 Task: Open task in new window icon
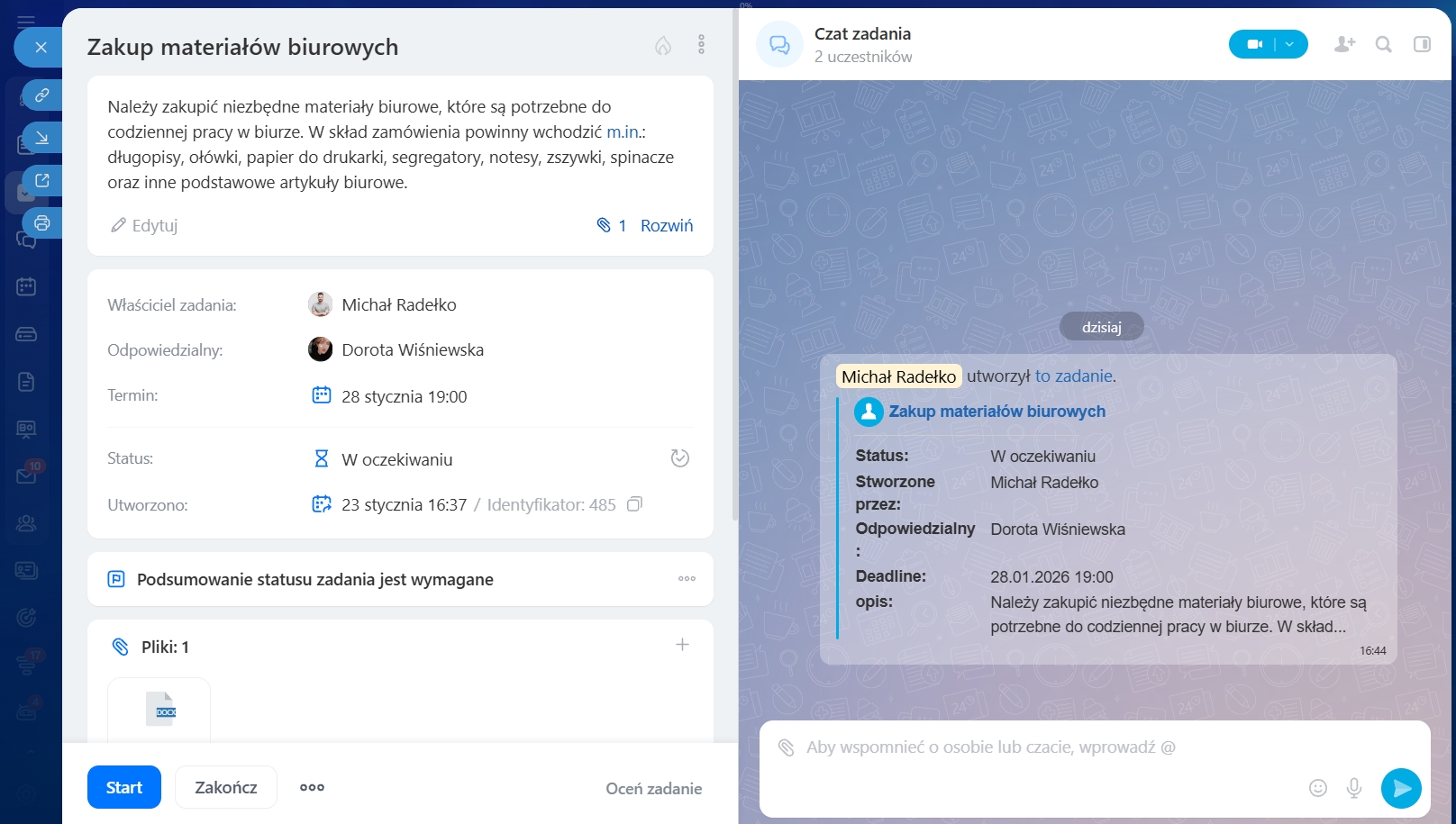tap(41, 180)
